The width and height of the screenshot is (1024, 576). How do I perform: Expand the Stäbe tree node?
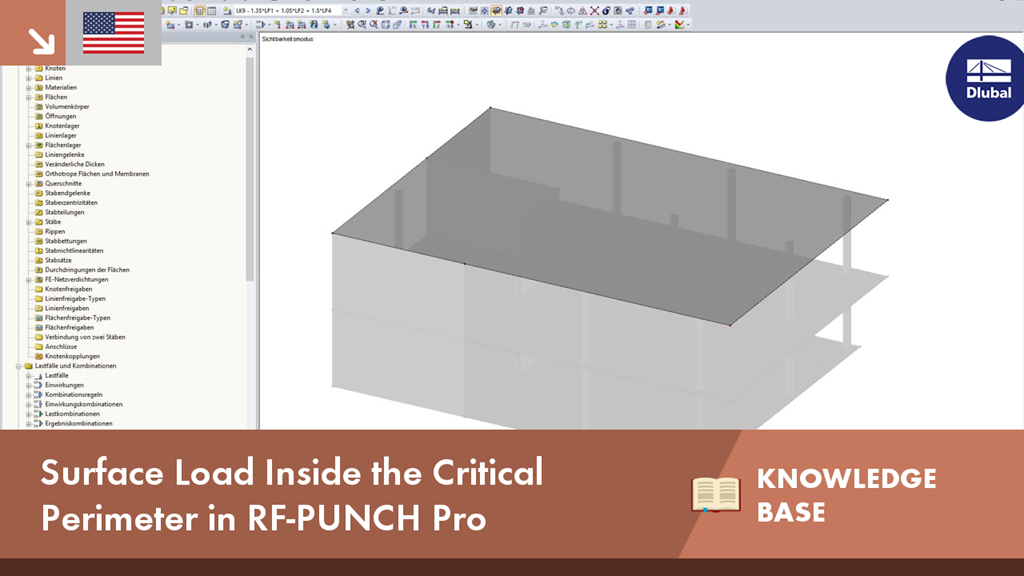29,222
